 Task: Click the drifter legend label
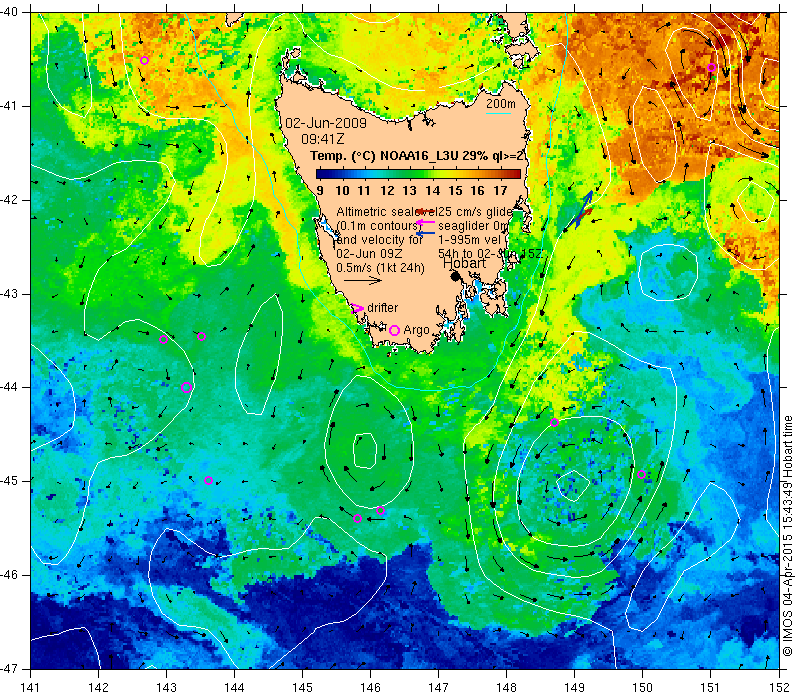(383, 308)
